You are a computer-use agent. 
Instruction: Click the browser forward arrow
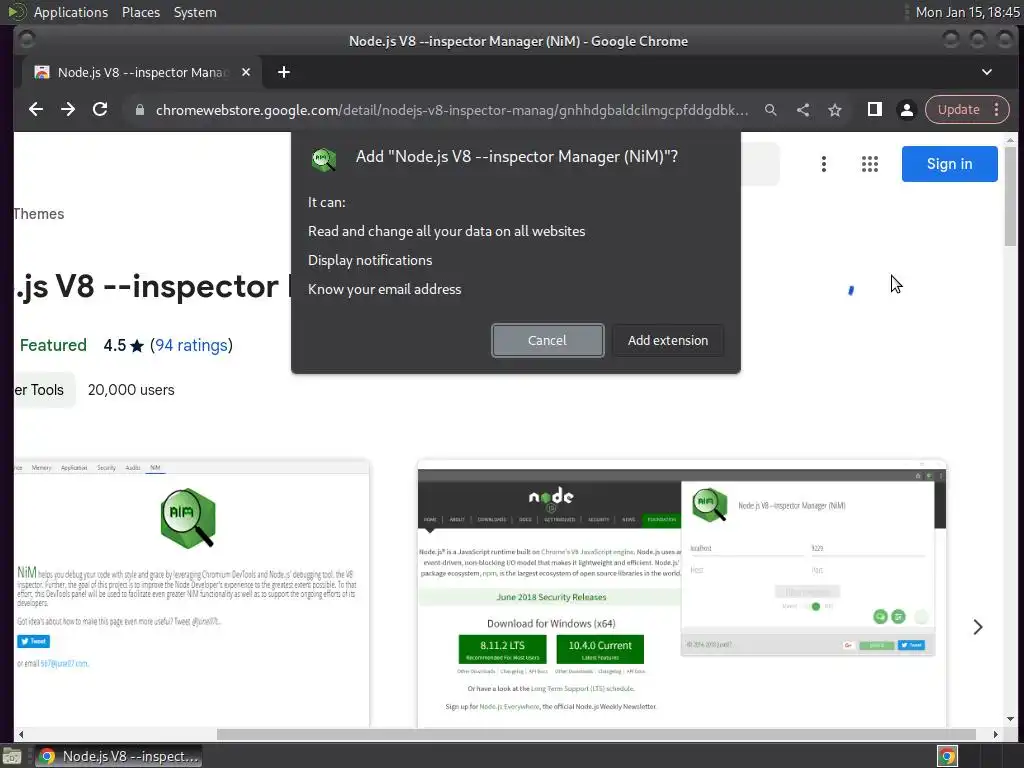pyautogui.click(x=68, y=110)
